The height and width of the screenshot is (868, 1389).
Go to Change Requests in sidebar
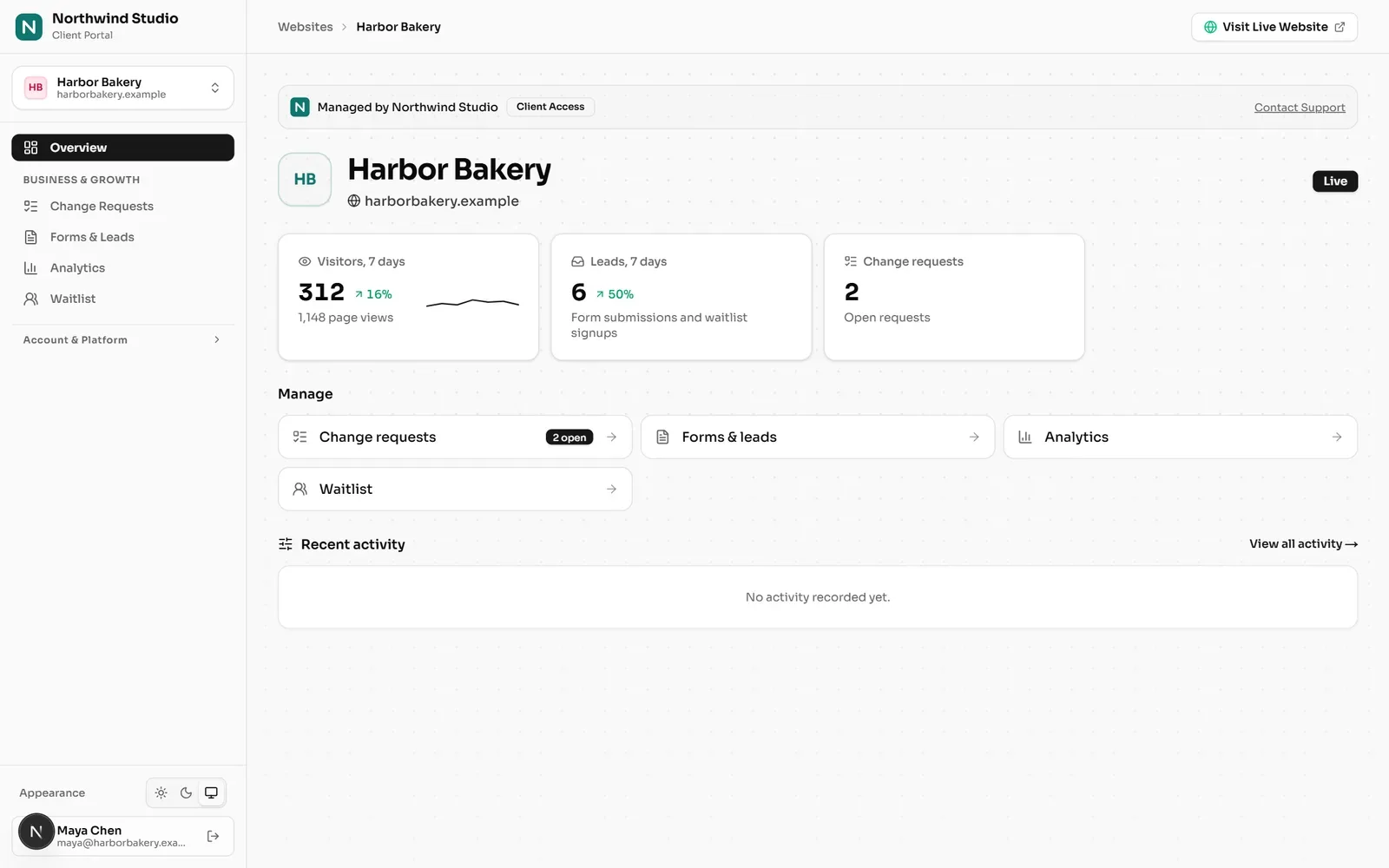pyautogui.click(x=122, y=207)
